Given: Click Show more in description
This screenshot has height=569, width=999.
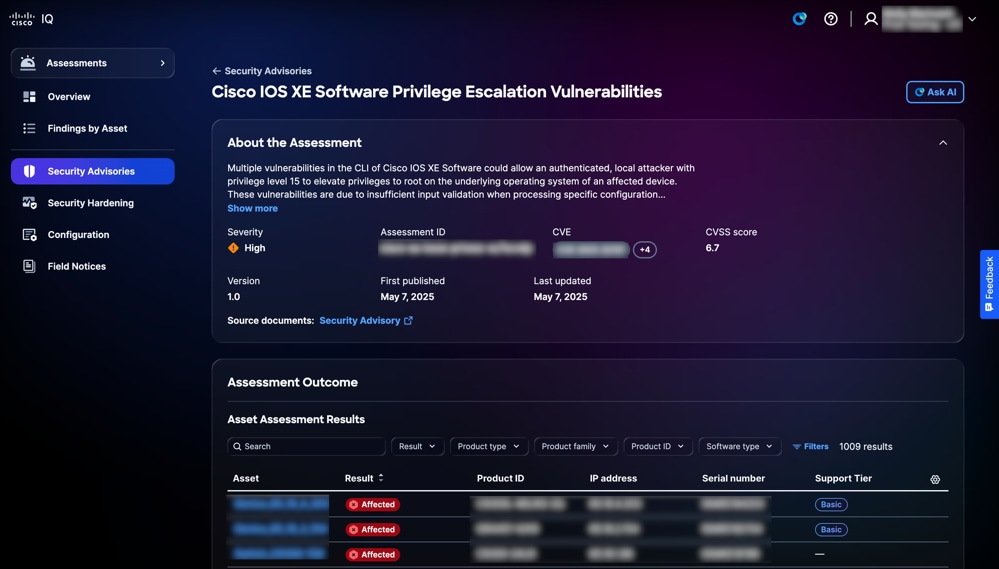Looking at the screenshot, I should click(x=252, y=208).
